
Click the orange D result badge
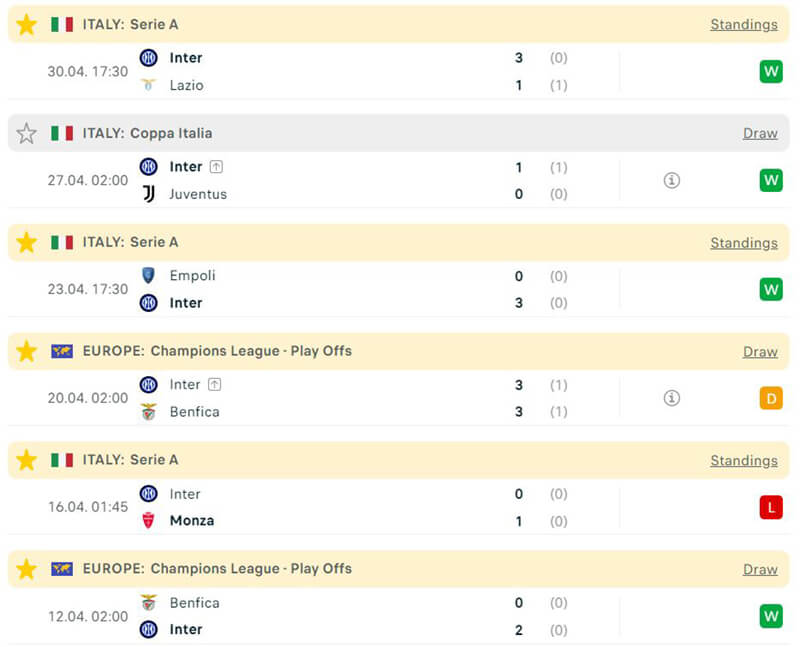pyautogui.click(x=770, y=398)
